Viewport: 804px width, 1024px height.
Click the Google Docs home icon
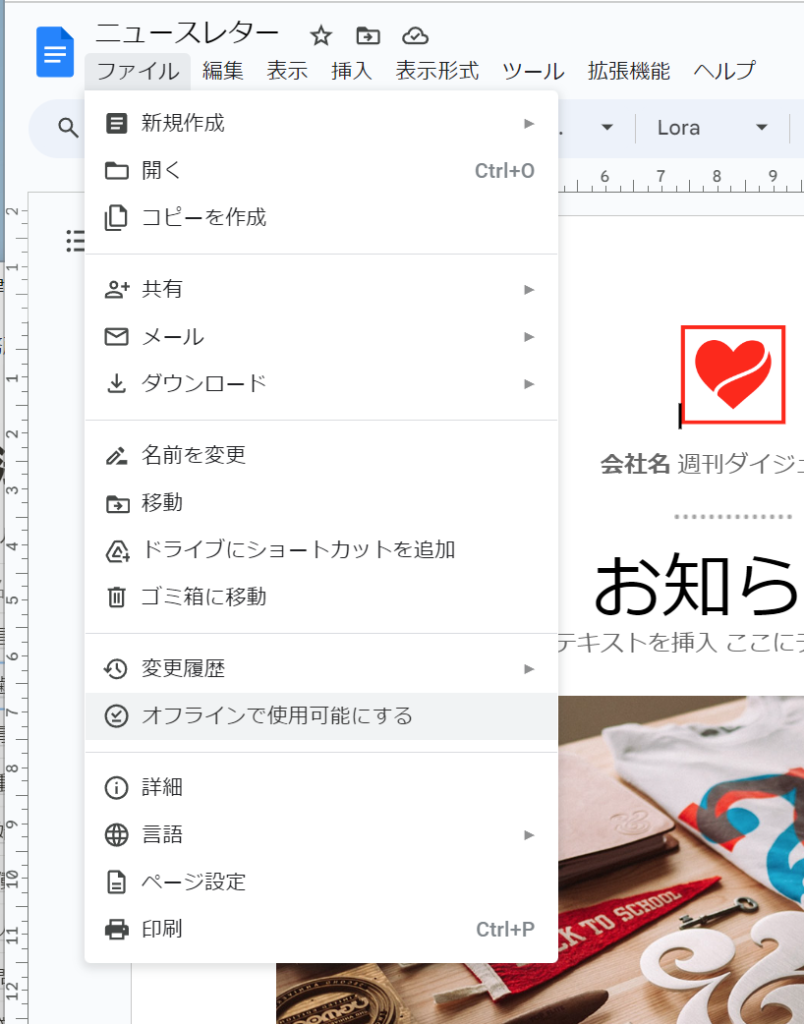click(x=55, y=52)
